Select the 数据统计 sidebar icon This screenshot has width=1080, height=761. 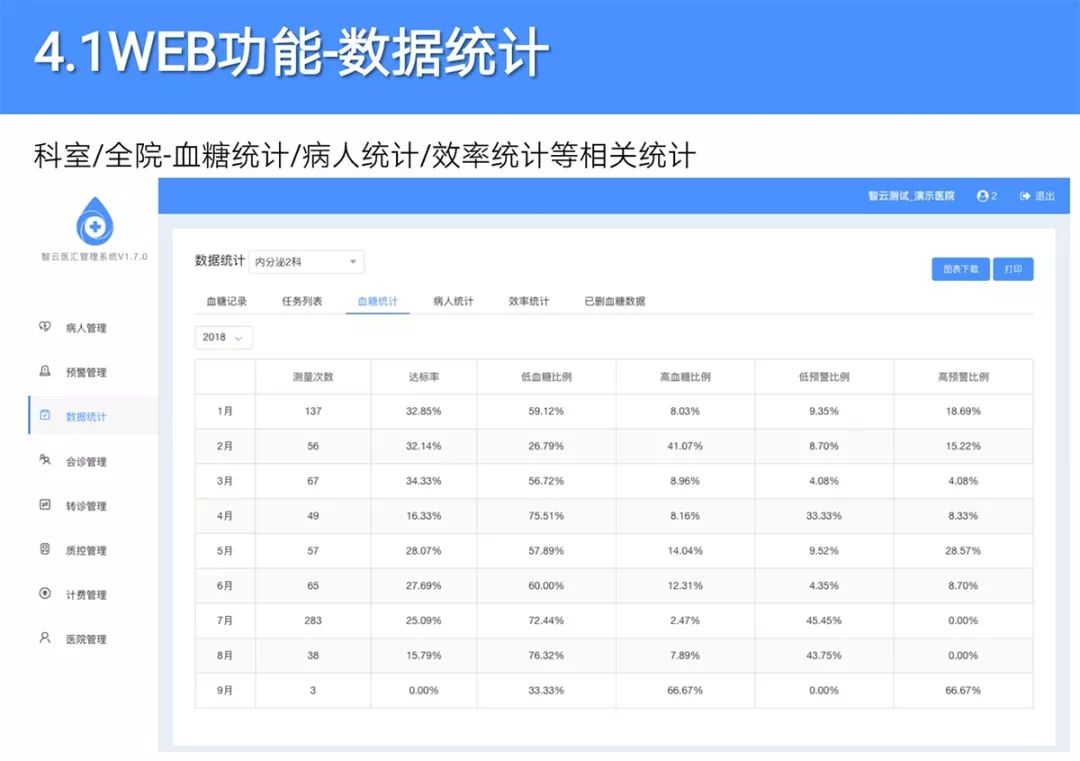45,415
